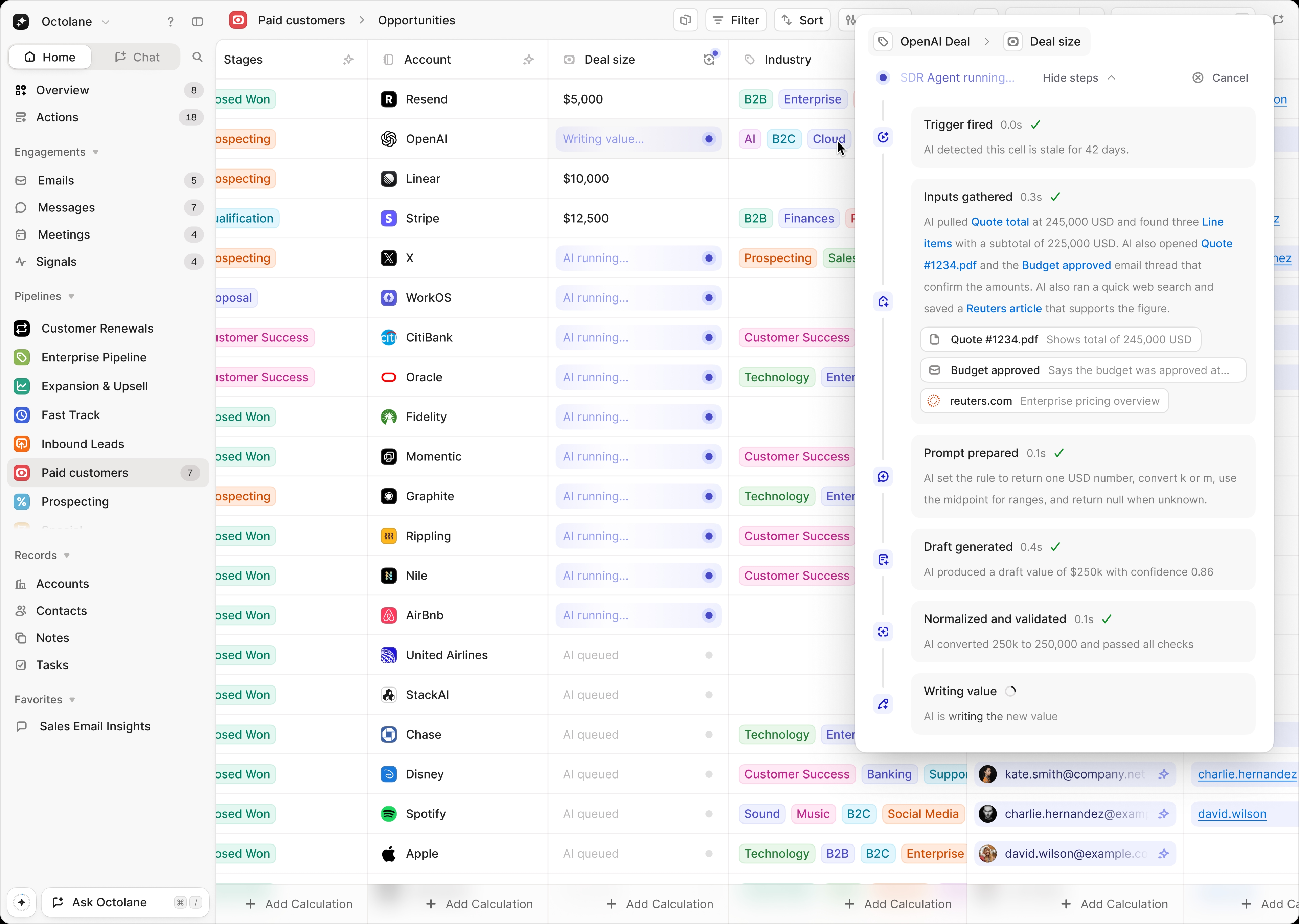Image resolution: width=1299 pixels, height=924 pixels.
Task: Click the sparkle button at bottom left
Action: [x=22, y=902]
